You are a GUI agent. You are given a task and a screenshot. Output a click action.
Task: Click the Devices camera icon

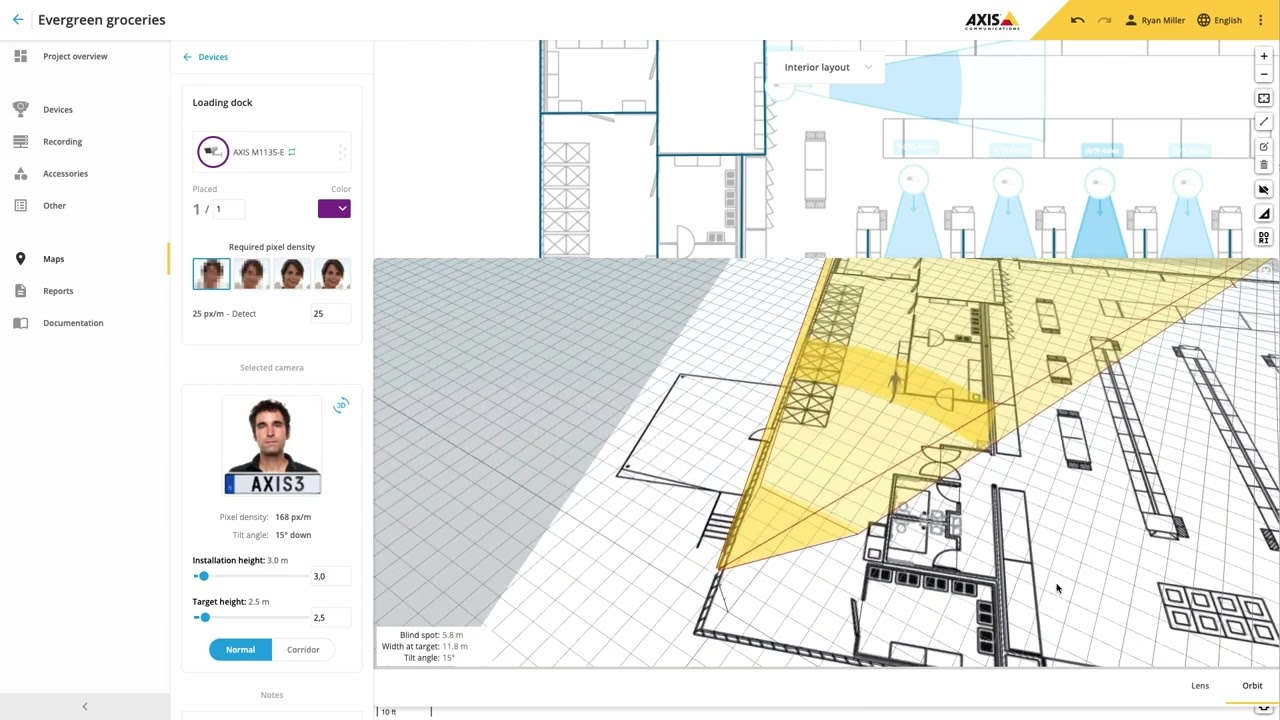pos(20,109)
